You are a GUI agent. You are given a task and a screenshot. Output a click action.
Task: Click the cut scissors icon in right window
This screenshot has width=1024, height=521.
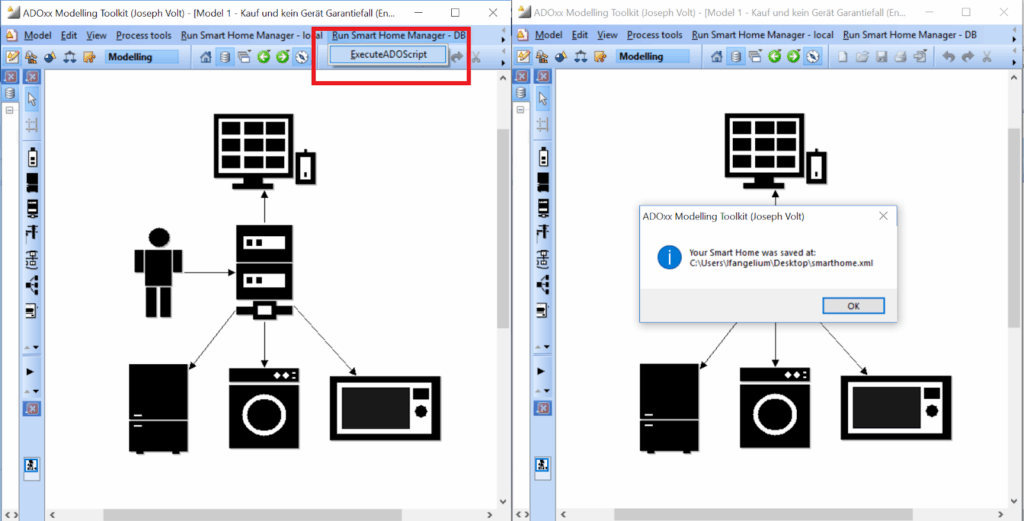(x=987, y=57)
